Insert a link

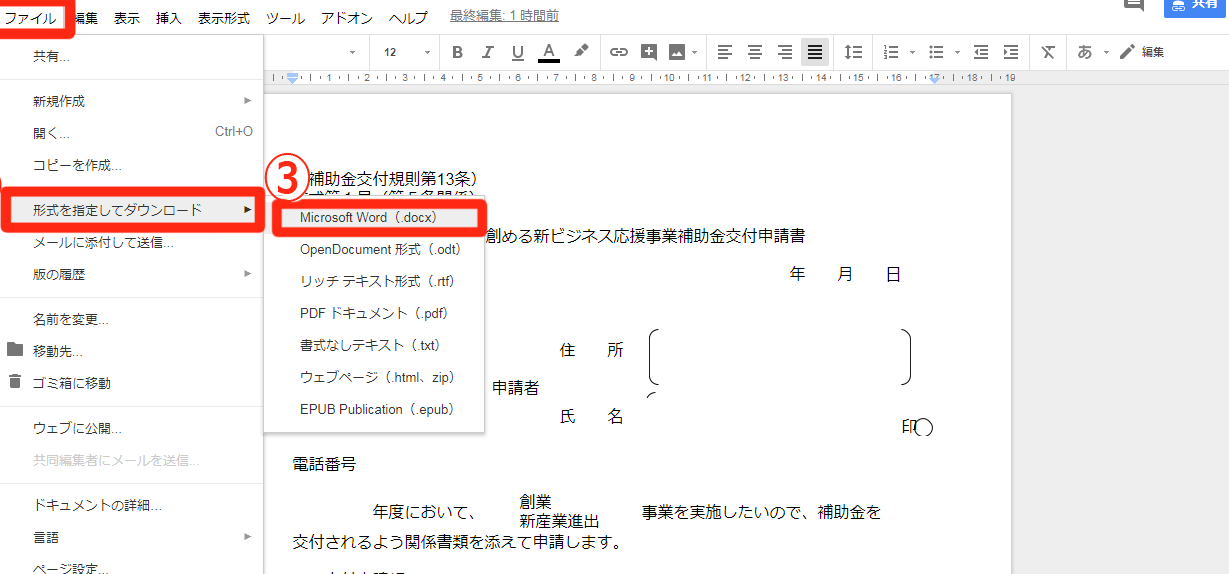pos(619,52)
